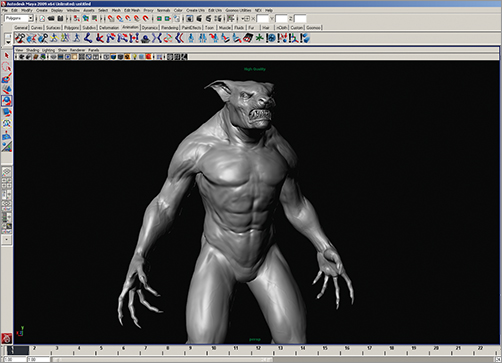Viewport: 502px width, 363px height.
Task: Pick the Move tool in the toolbox
Action: 7,90
